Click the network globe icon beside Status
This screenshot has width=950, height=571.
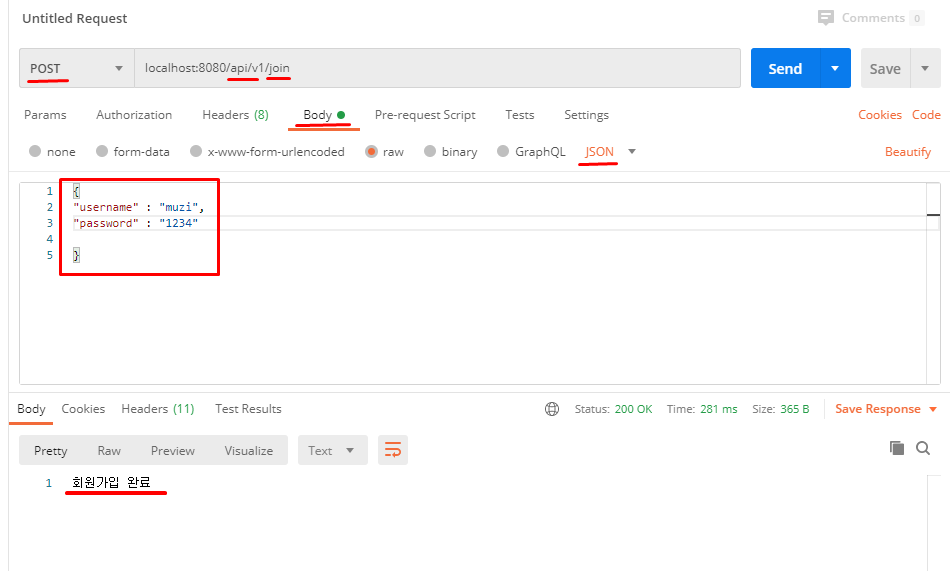[552, 409]
